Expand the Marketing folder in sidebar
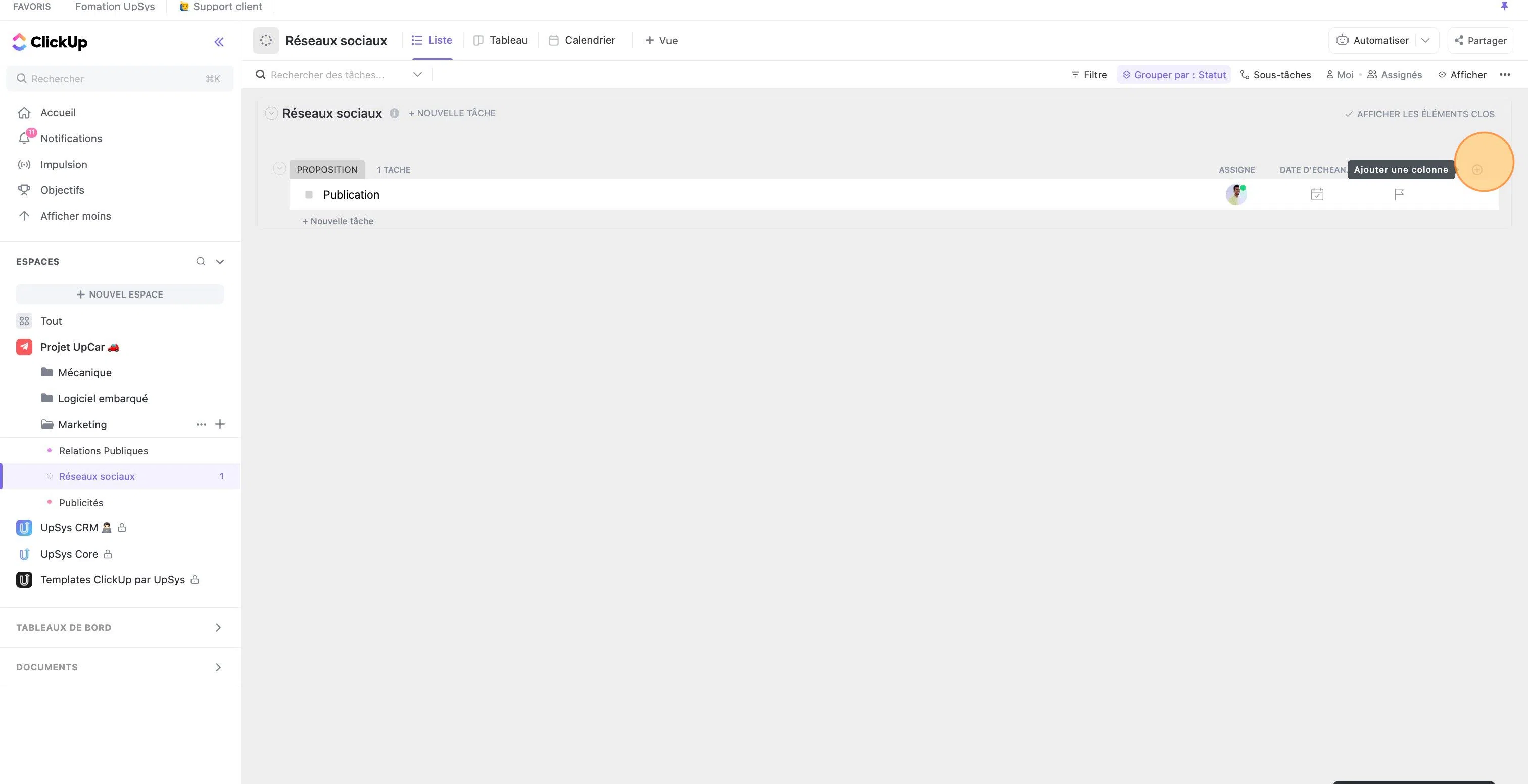Screen dimensions: 1528x784 (47, 424)
